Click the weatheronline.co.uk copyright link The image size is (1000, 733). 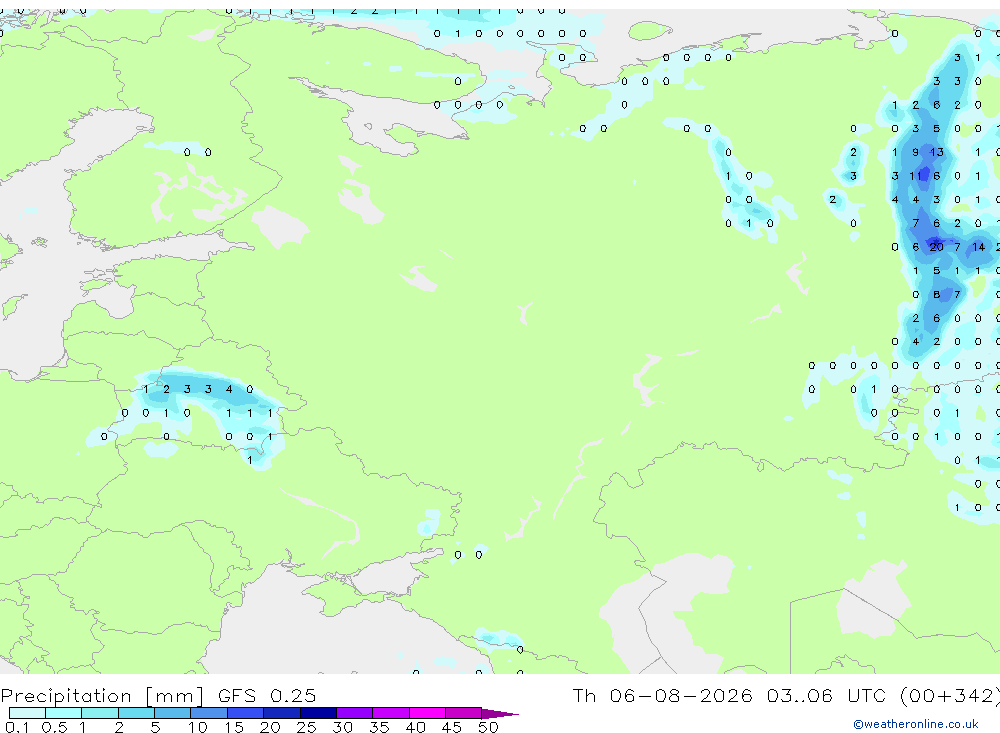[915, 723]
